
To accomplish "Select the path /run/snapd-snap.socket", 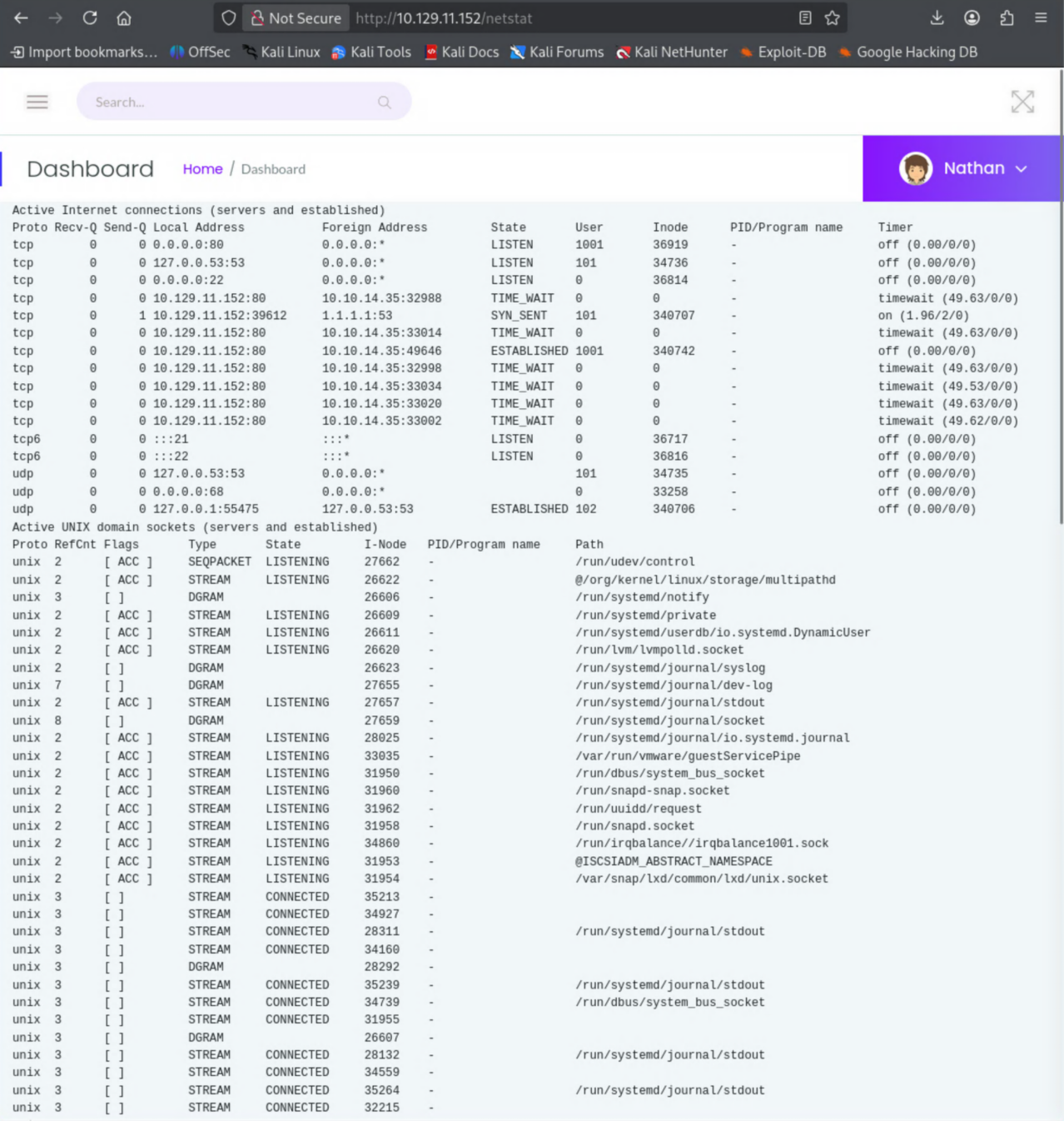I will 653,791.
